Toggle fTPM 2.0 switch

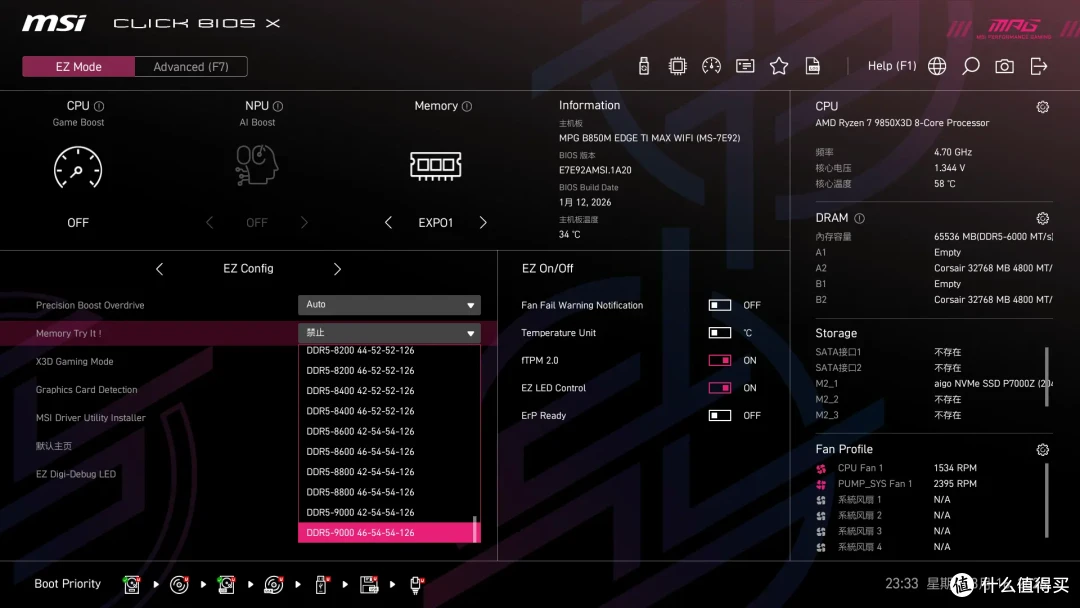point(720,360)
